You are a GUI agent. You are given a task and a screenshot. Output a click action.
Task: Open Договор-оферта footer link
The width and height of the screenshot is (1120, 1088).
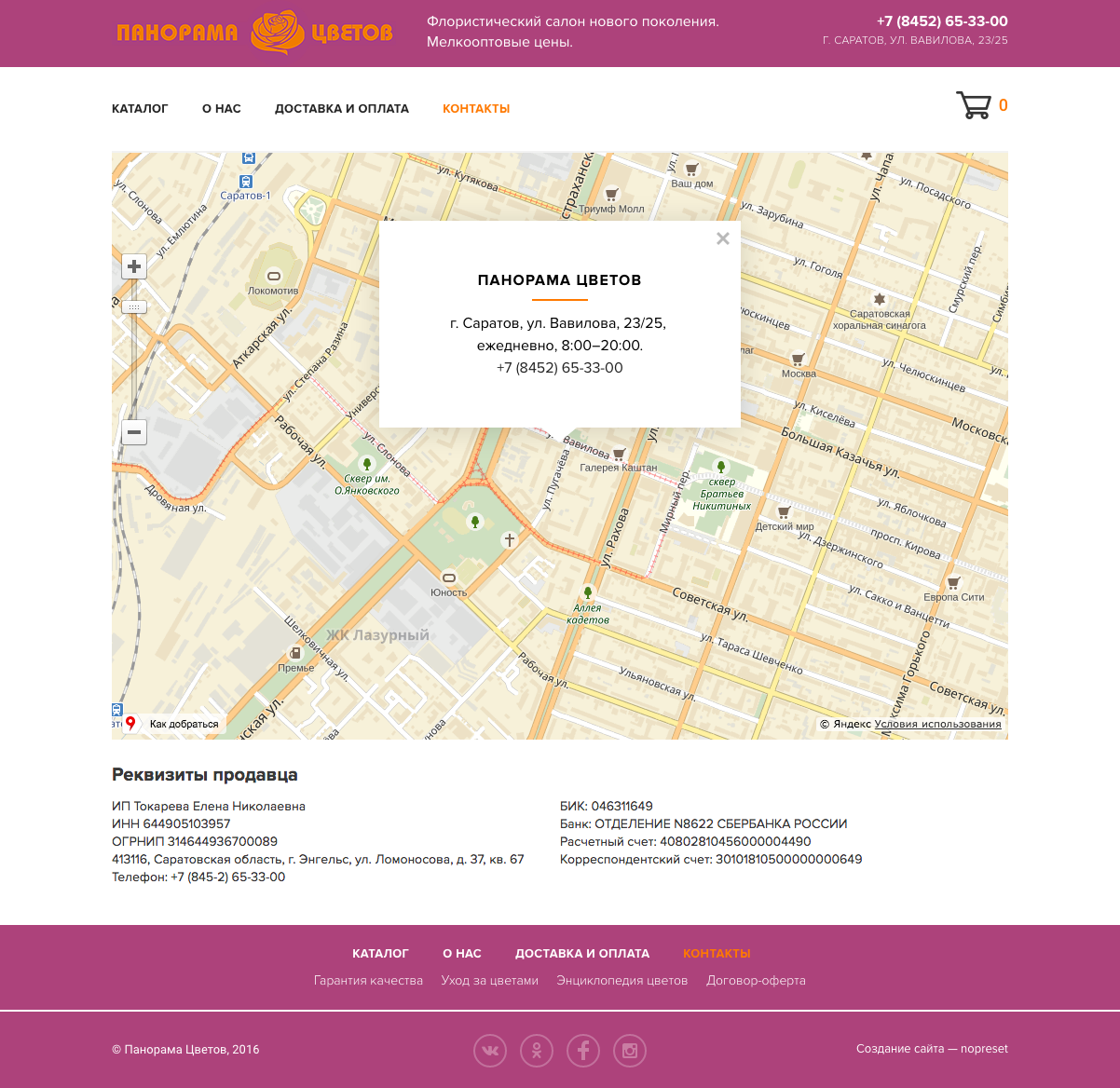point(756,980)
